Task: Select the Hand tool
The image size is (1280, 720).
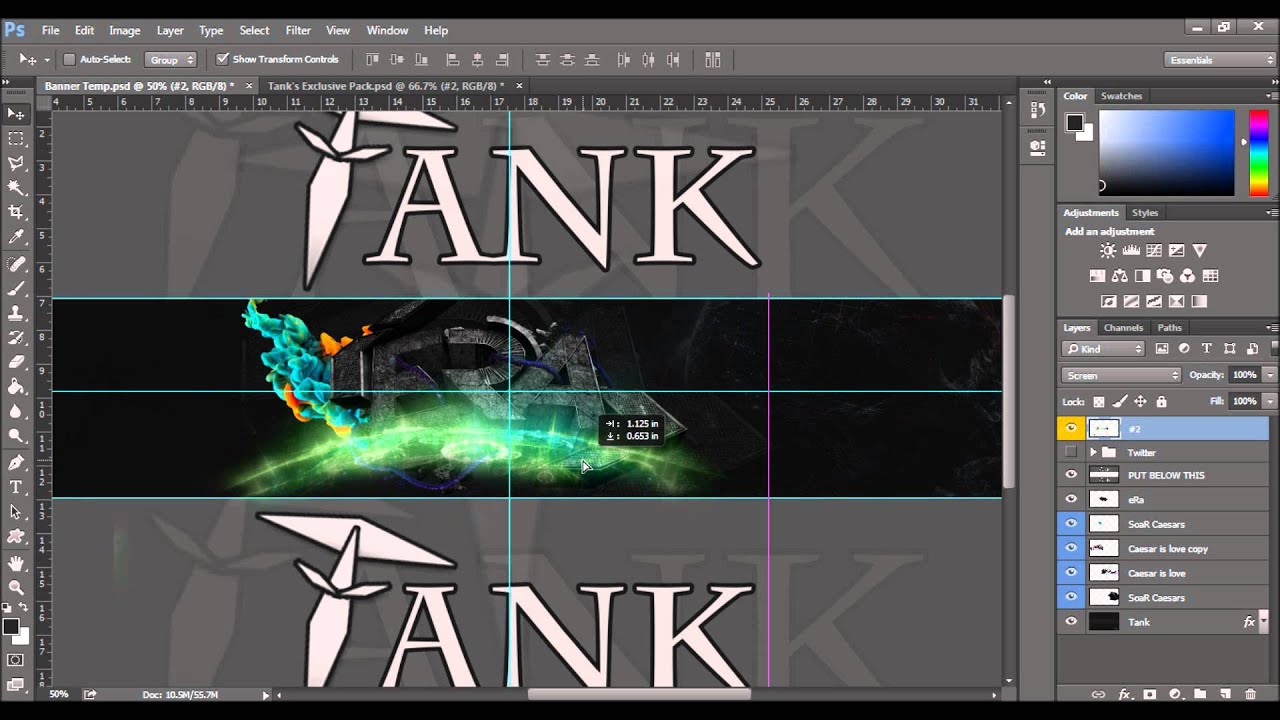Action: point(16,564)
